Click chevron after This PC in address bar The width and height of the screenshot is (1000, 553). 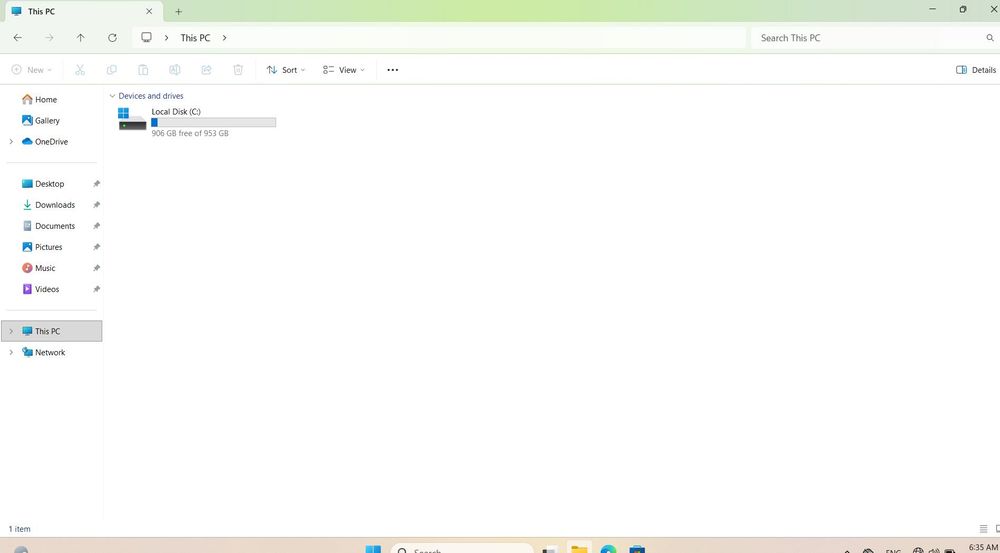[x=224, y=38]
